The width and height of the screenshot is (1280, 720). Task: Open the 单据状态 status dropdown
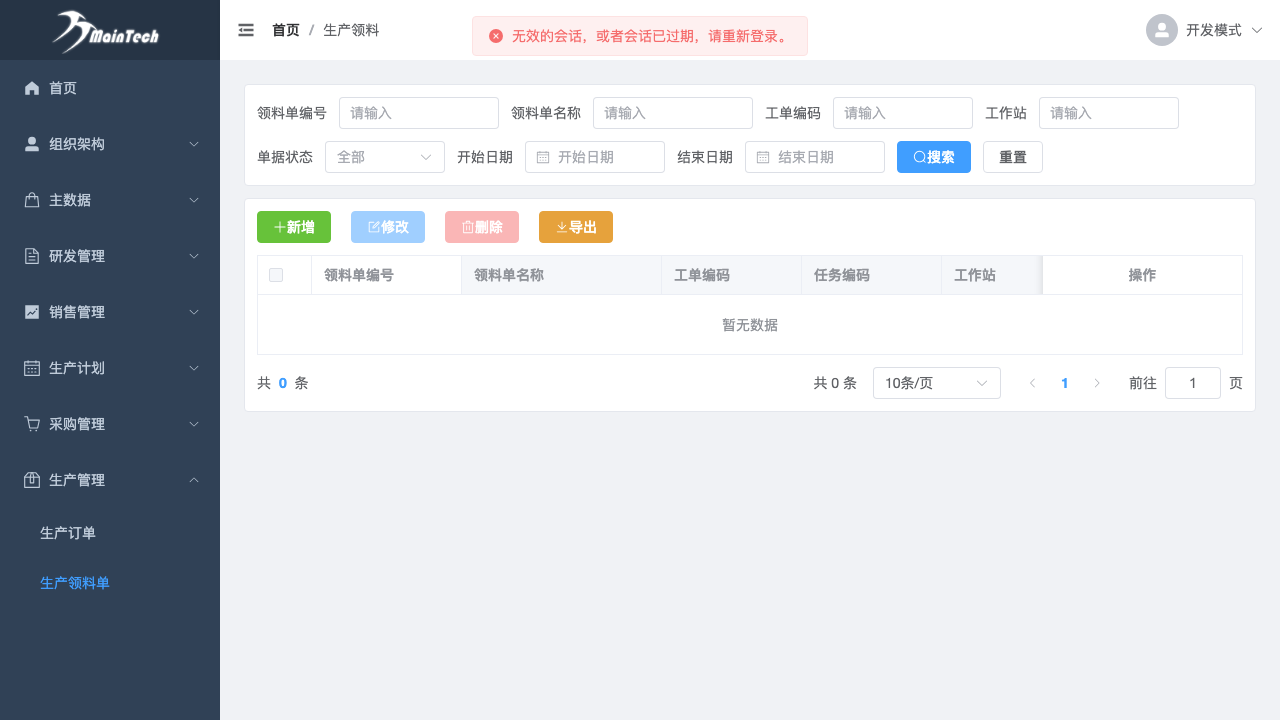coord(384,157)
